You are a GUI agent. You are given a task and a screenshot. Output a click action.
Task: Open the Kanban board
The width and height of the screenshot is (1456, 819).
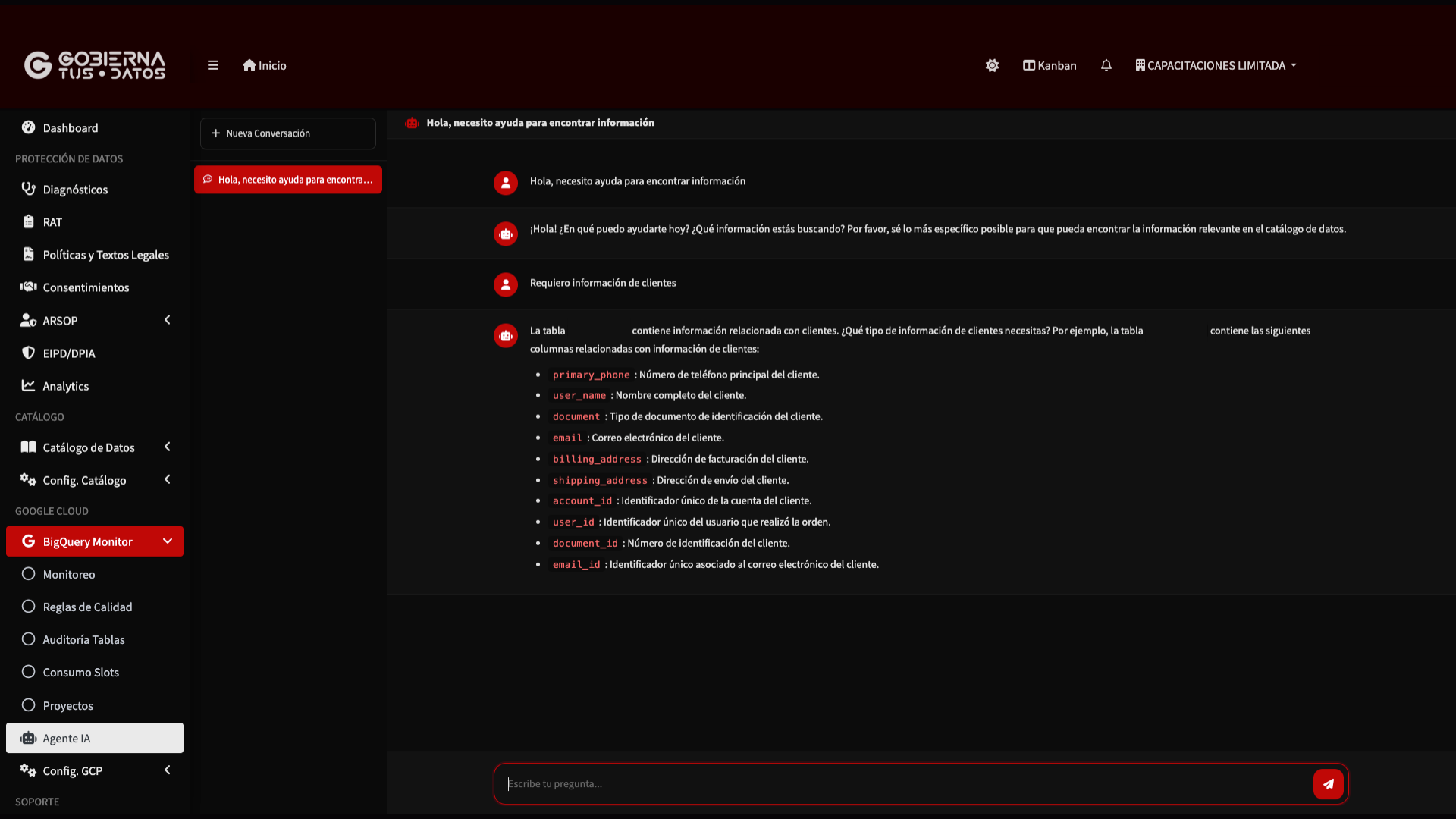(1049, 65)
